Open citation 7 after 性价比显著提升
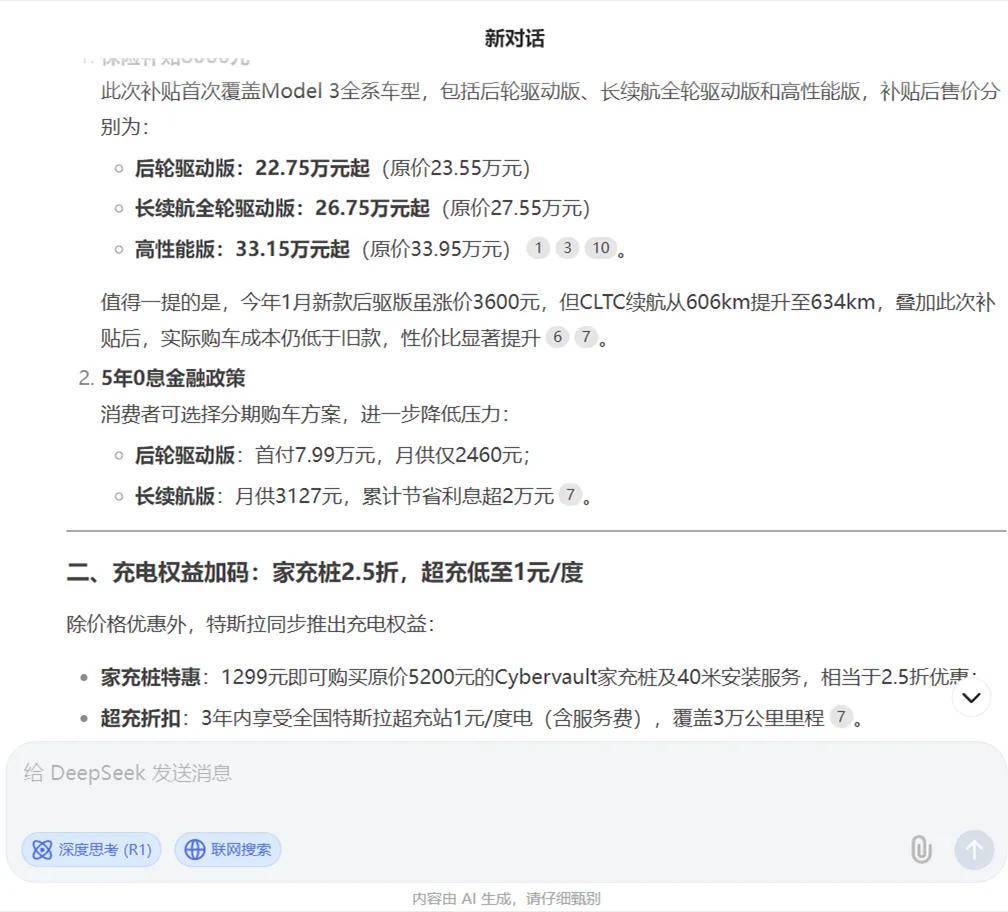The width and height of the screenshot is (1008, 912). 586,337
